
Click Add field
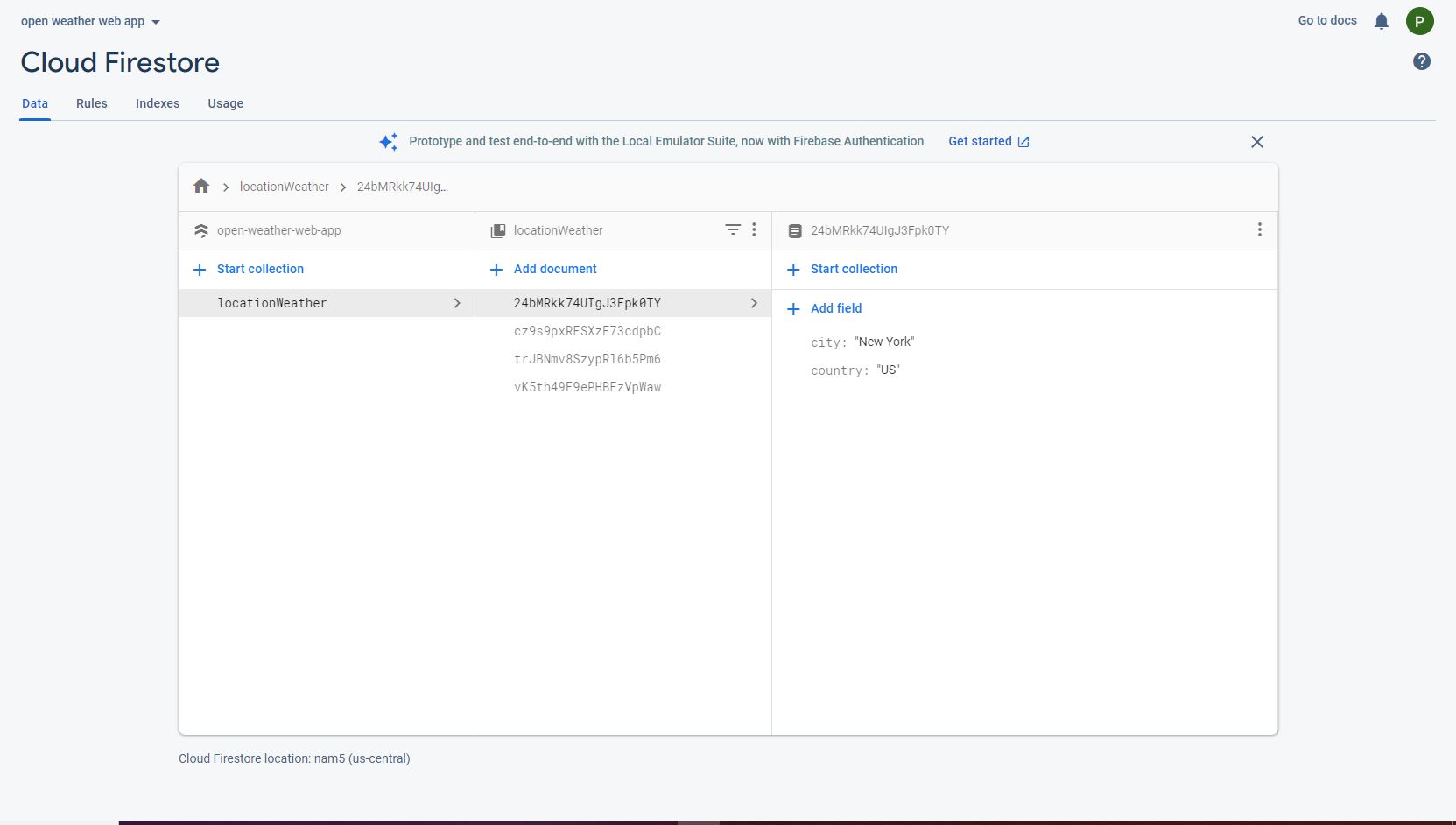pos(825,308)
